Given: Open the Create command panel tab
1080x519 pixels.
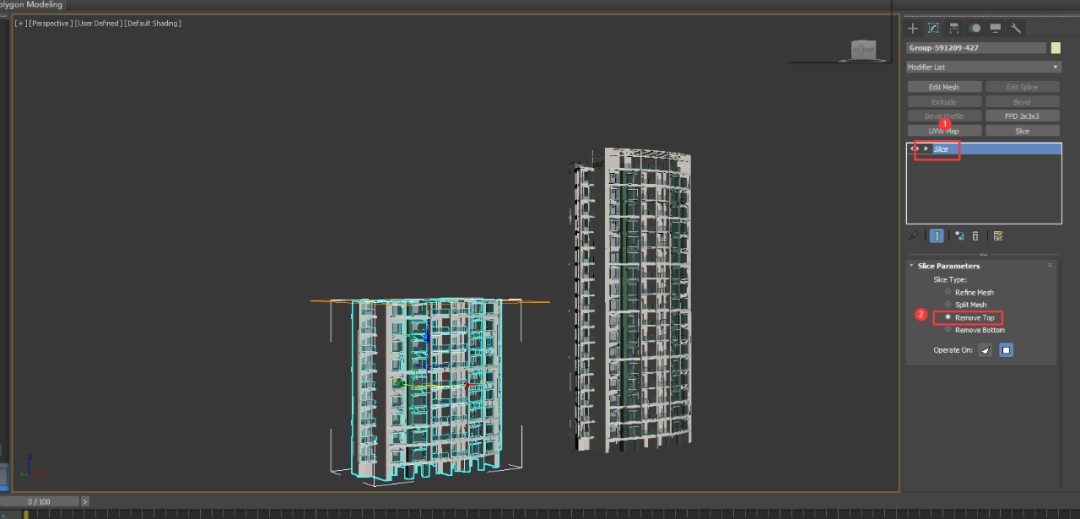Looking at the screenshot, I should 913,28.
